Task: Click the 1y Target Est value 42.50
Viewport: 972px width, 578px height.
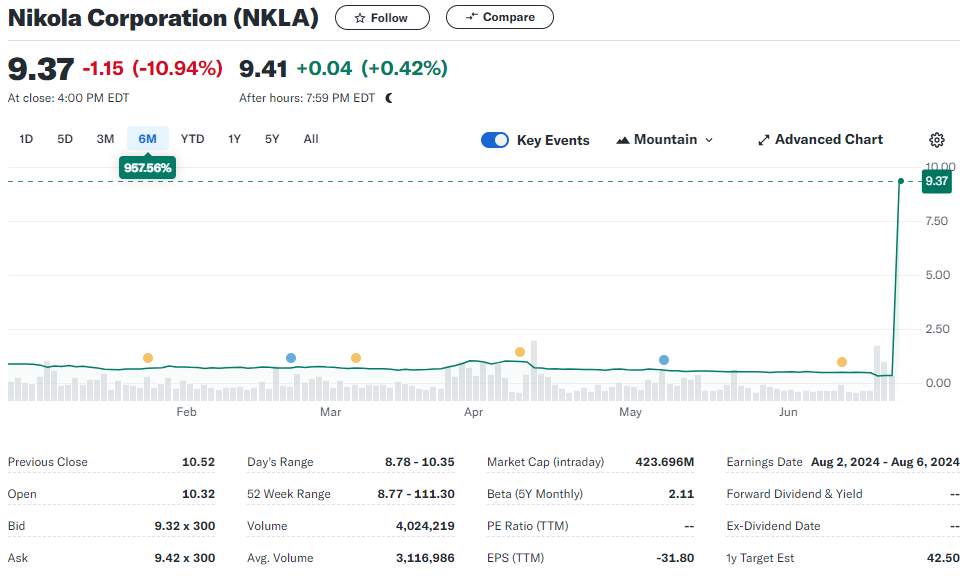Action: pyautogui.click(x=943, y=558)
